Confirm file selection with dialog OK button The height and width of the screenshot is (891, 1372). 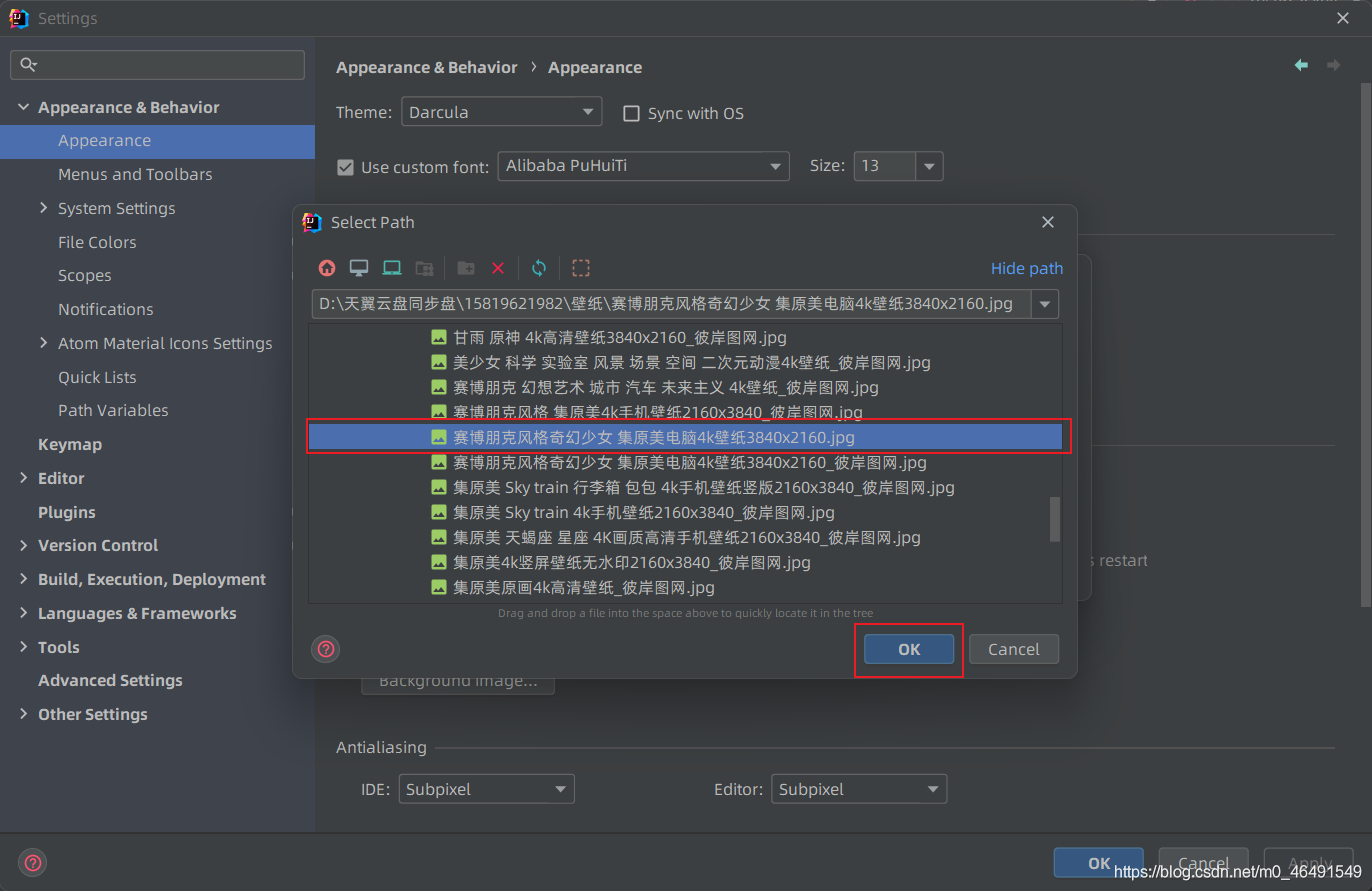909,649
